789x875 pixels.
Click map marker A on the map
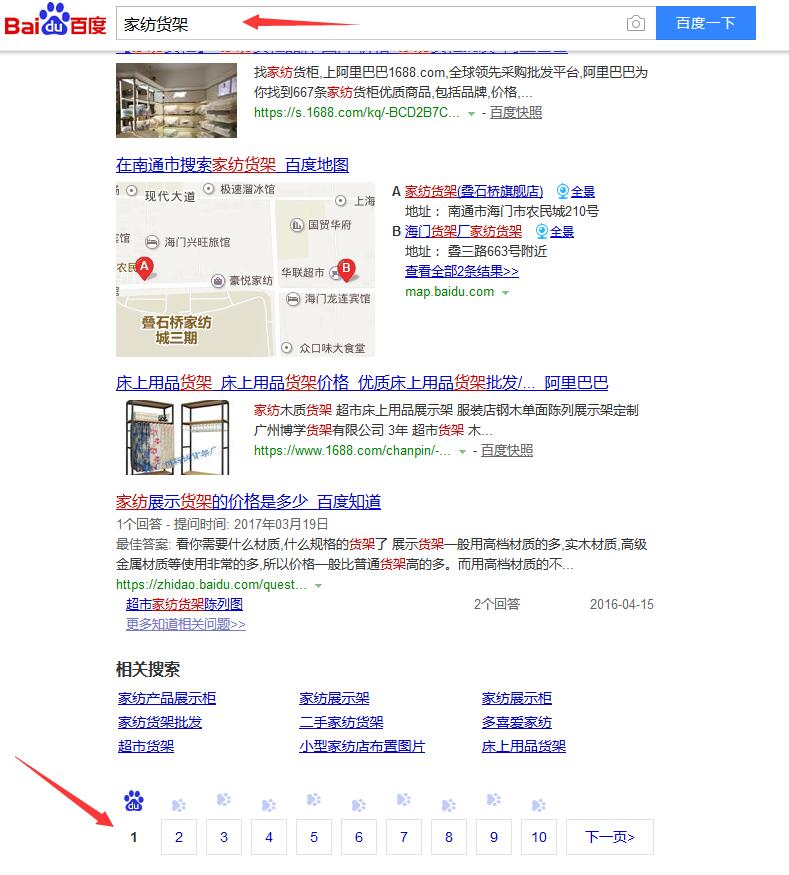coord(145,268)
